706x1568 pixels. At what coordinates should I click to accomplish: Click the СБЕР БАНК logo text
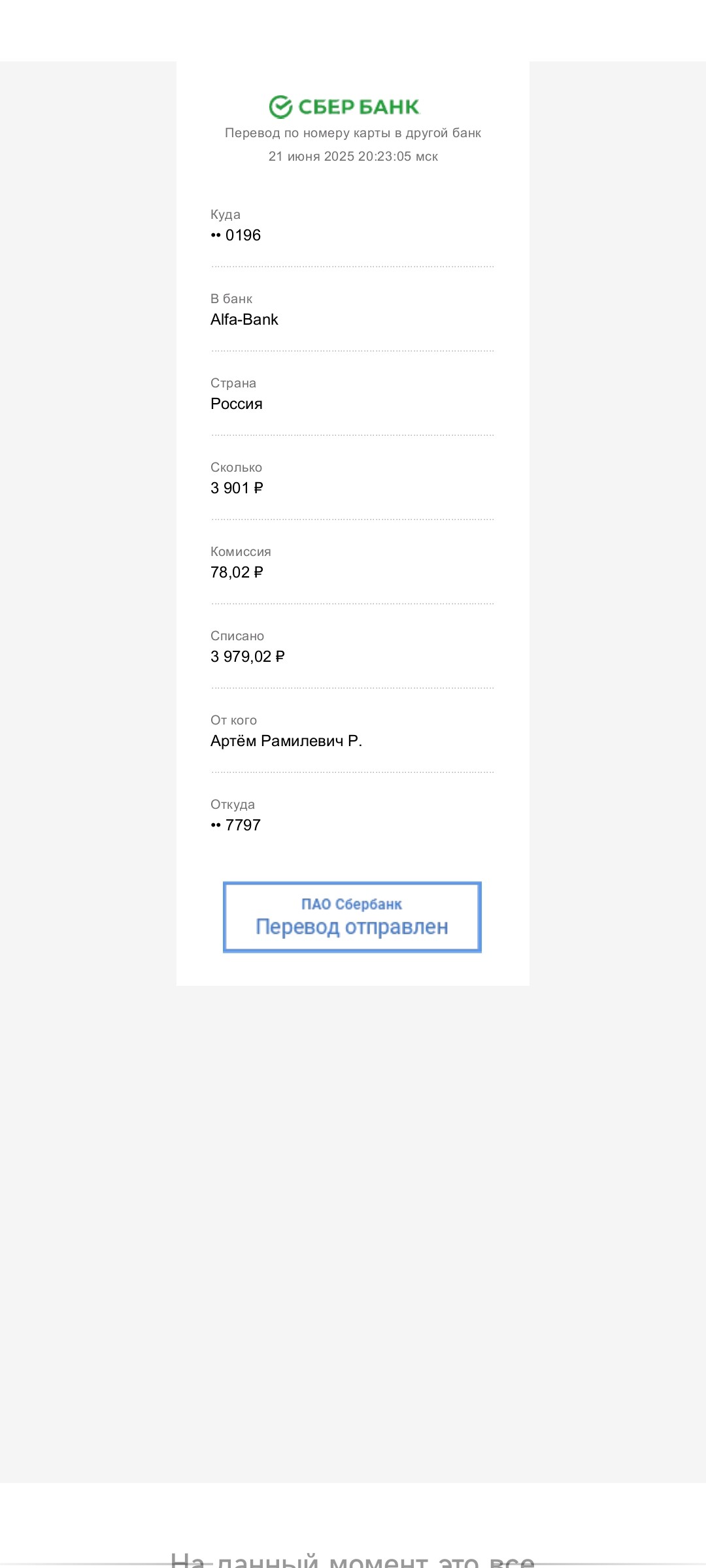point(358,107)
